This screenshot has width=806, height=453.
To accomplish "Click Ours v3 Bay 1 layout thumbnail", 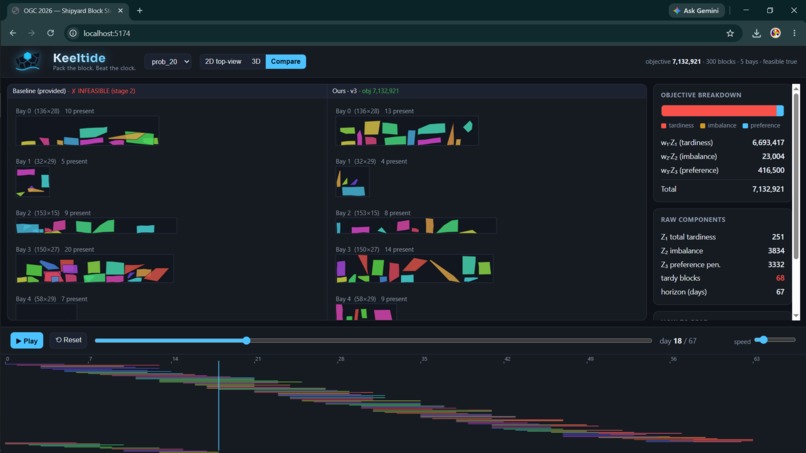I will (353, 182).
